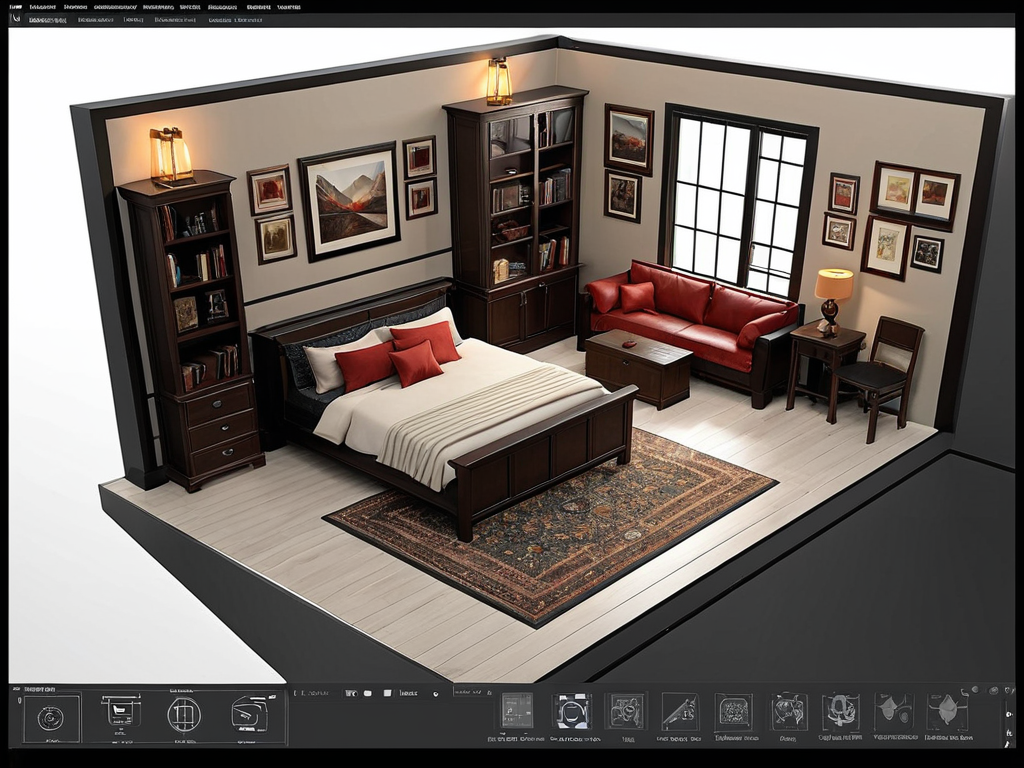The height and width of the screenshot is (768, 1024).
Task: Open the floor plan grid thumbnail in asset bar
Action: point(517,710)
